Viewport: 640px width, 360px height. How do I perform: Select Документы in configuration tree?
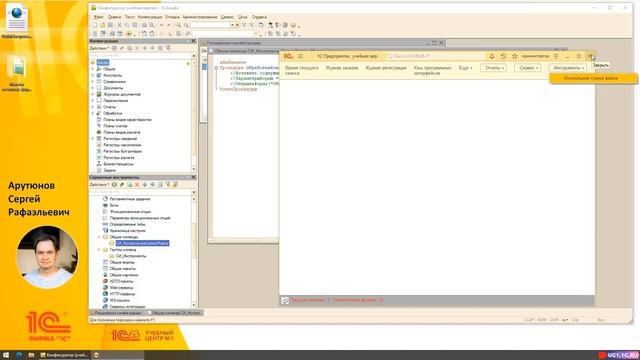click(113, 88)
